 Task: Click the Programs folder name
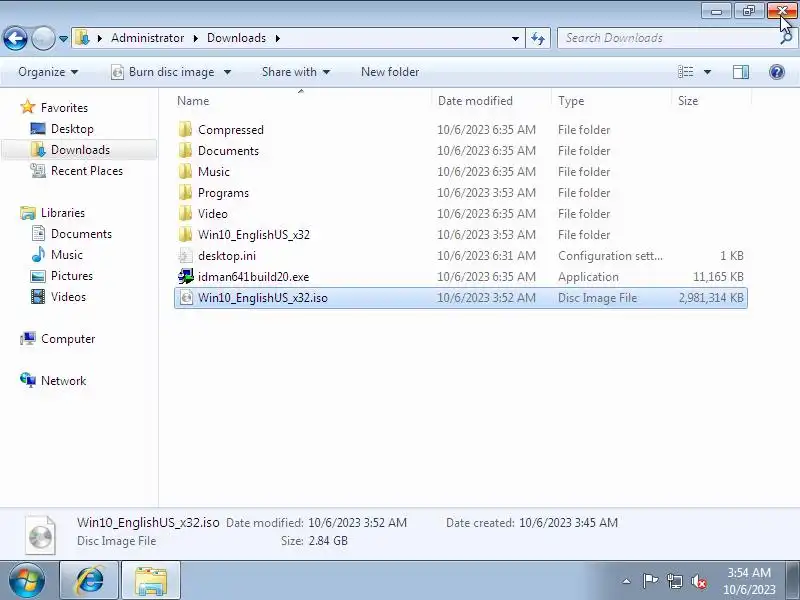click(223, 193)
